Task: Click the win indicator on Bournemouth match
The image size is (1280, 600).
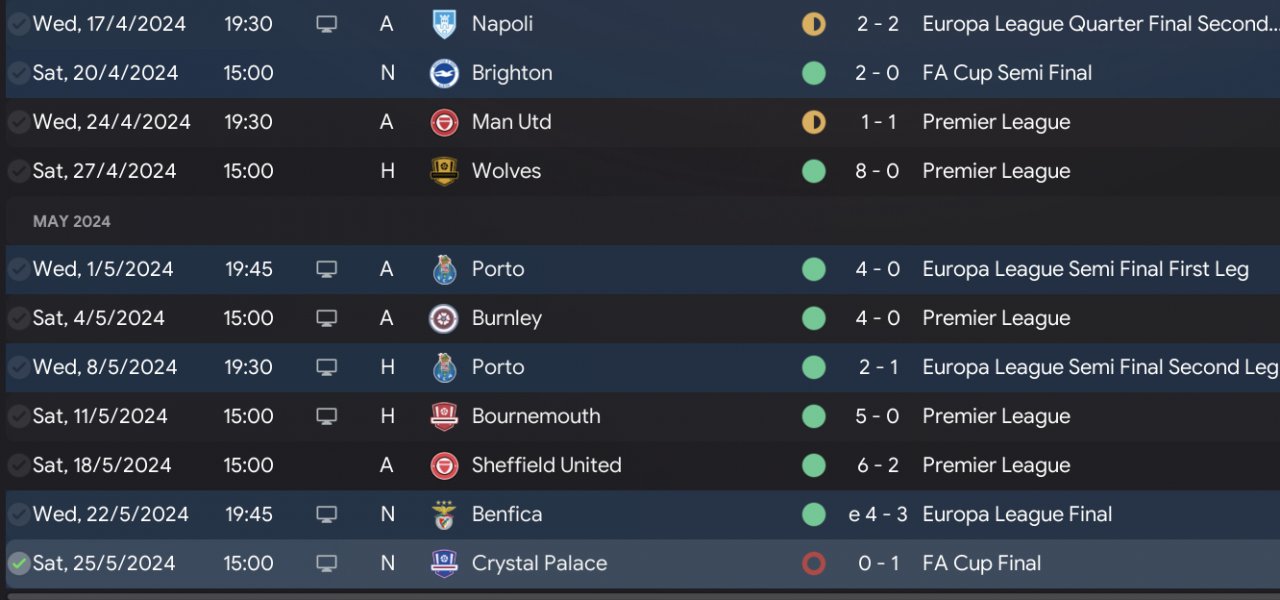Action: point(814,416)
